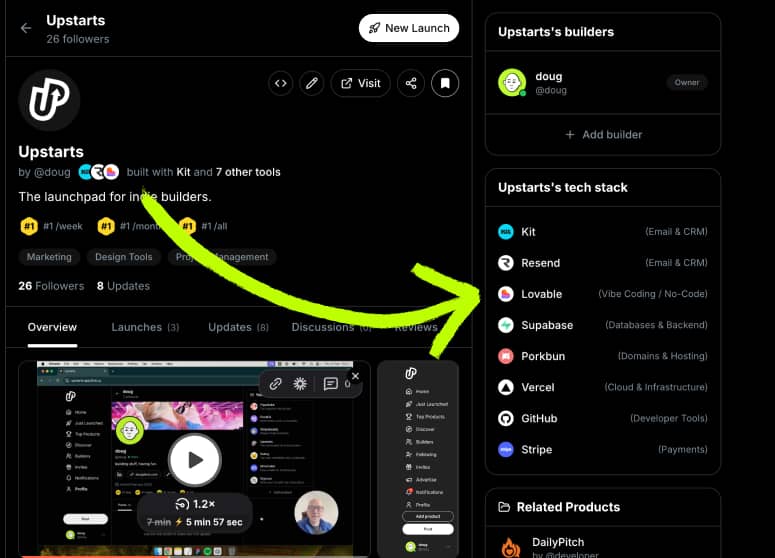Open Supabase in the tech stack list
The width and height of the screenshot is (775, 558).
pyautogui.click(x=547, y=325)
